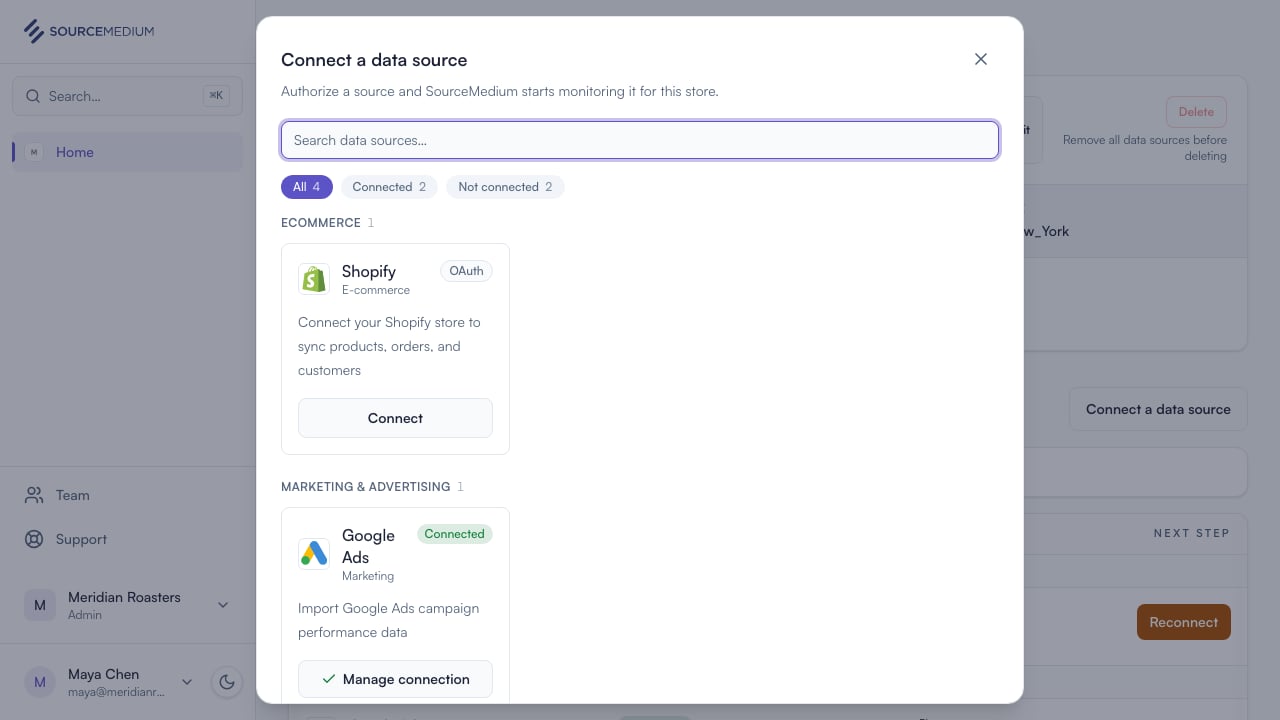Click the Team people icon

click(x=34, y=495)
